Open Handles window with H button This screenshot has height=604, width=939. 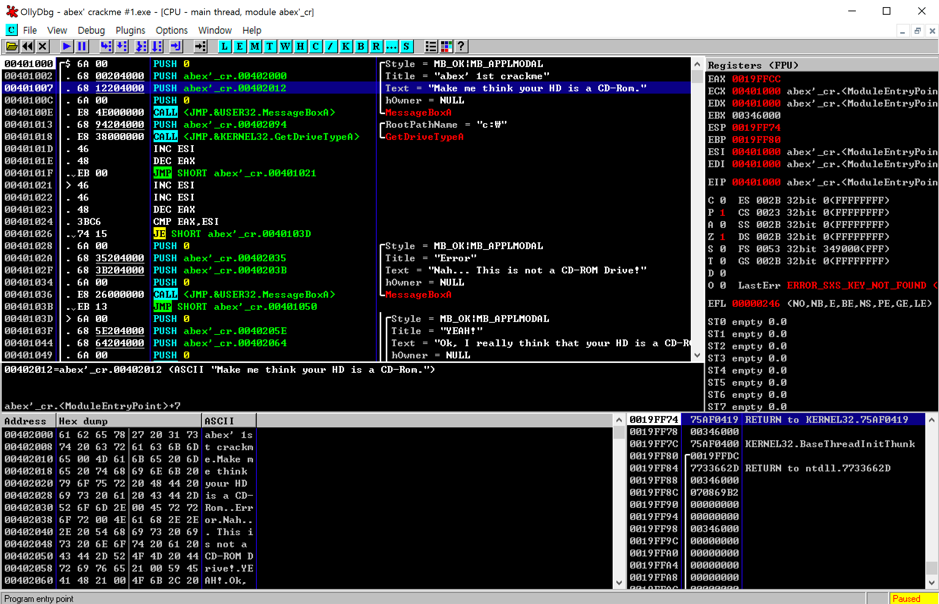(x=300, y=46)
